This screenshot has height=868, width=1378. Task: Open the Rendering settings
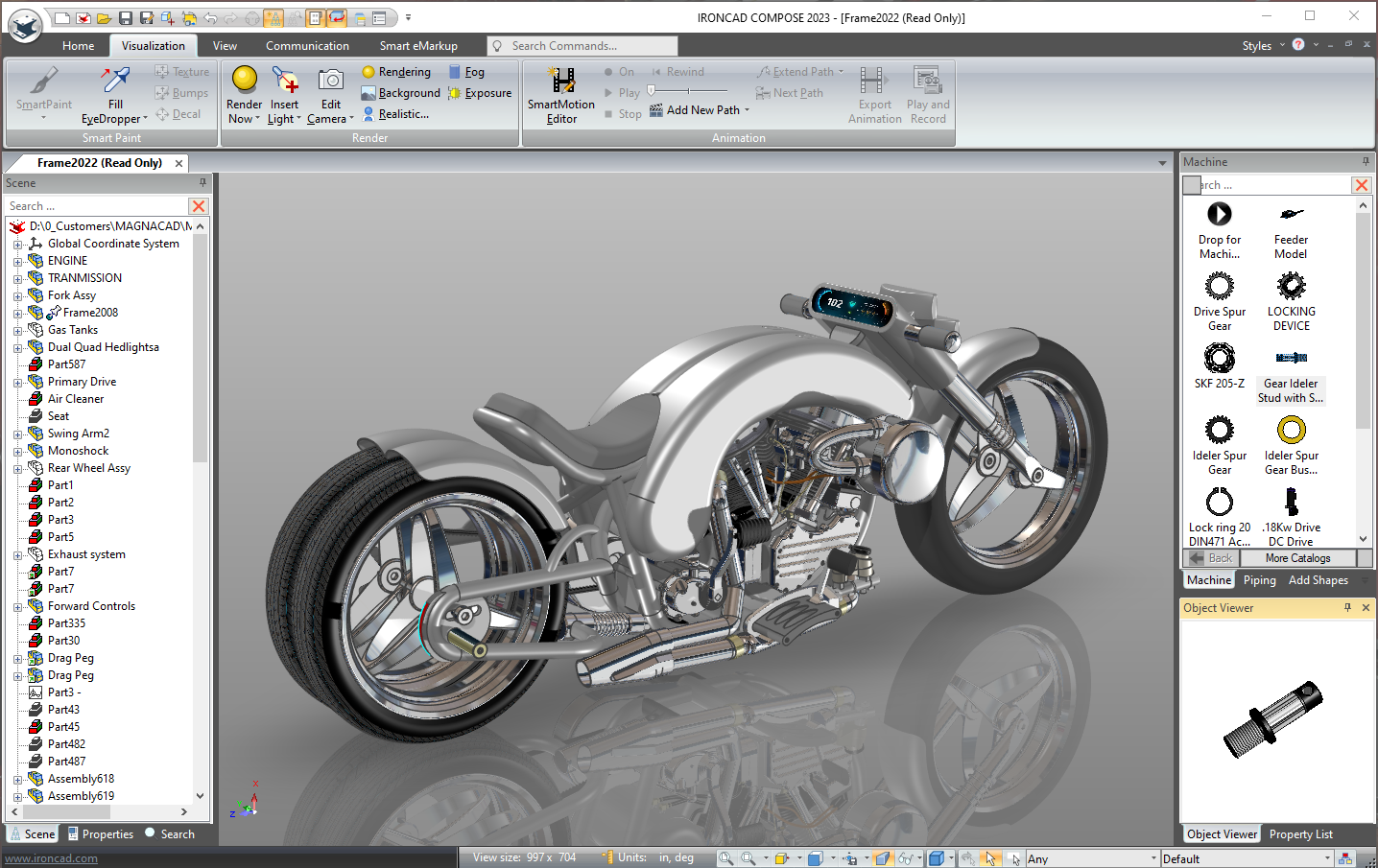click(396, 72)
